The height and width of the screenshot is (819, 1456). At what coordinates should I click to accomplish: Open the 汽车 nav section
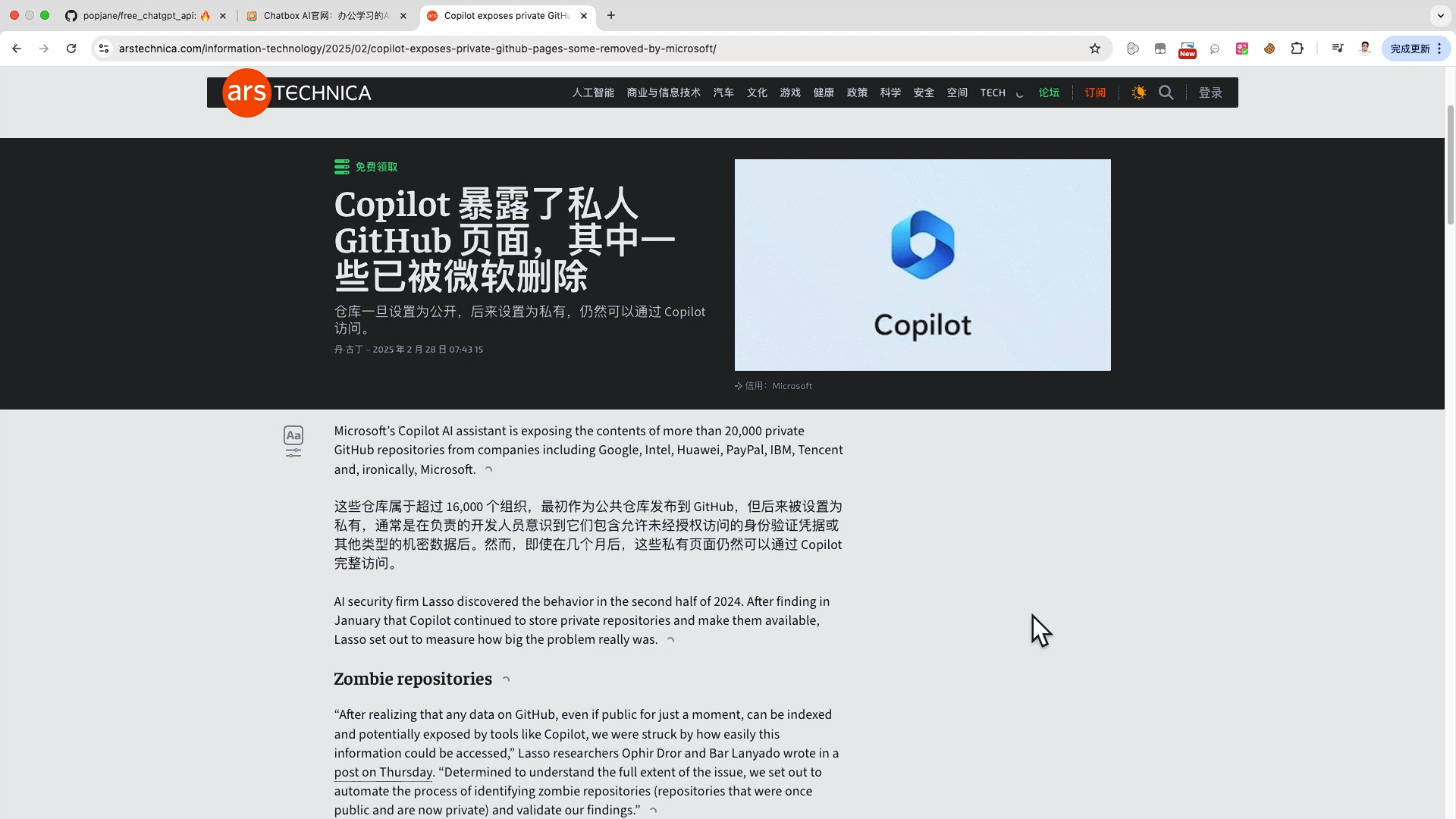coord(723,93)
